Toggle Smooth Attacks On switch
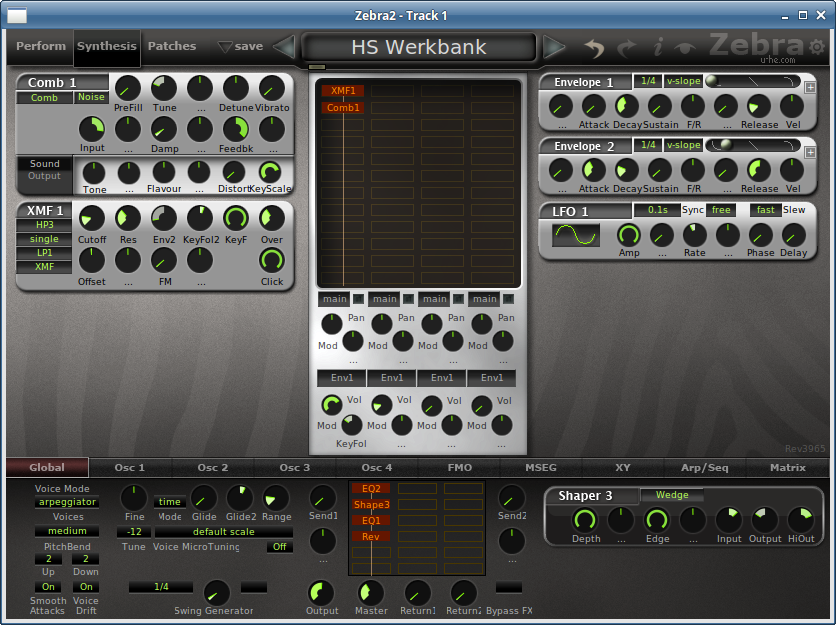The height and width of the screenshot is (625, 836). 48,587
